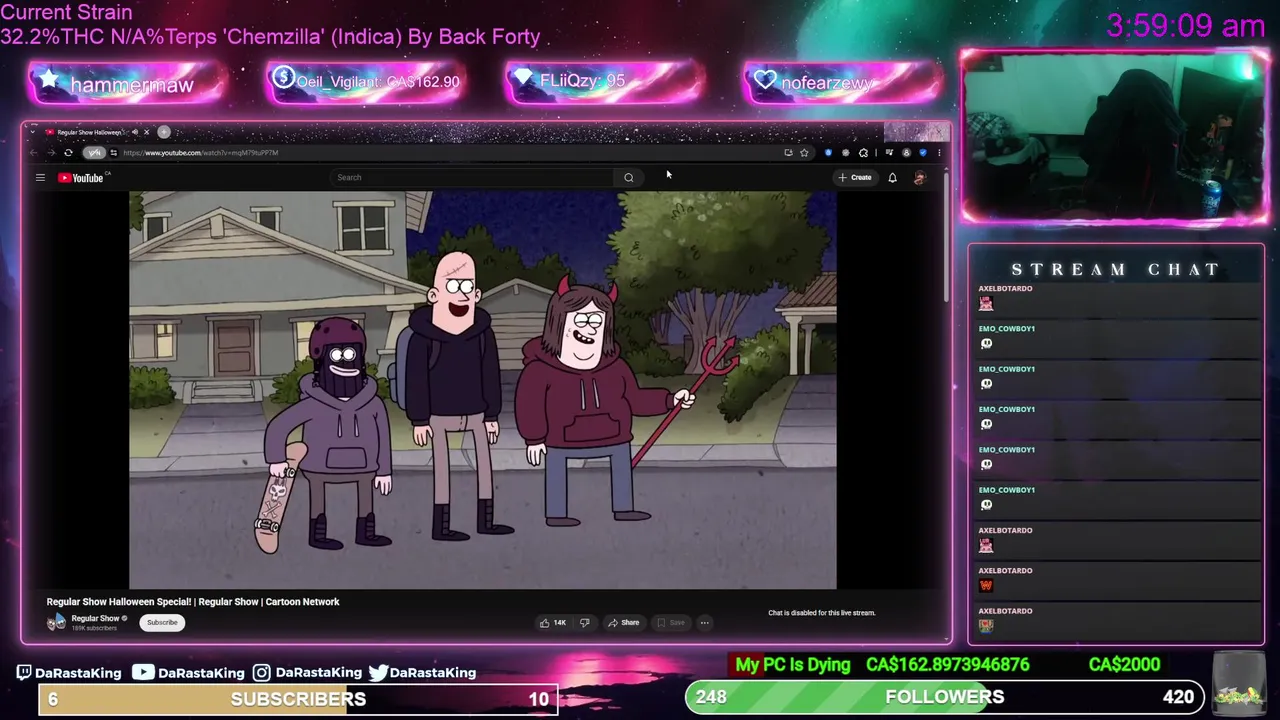Click the YouTube search input field
Screen dimensions: 1280x720
472,177
